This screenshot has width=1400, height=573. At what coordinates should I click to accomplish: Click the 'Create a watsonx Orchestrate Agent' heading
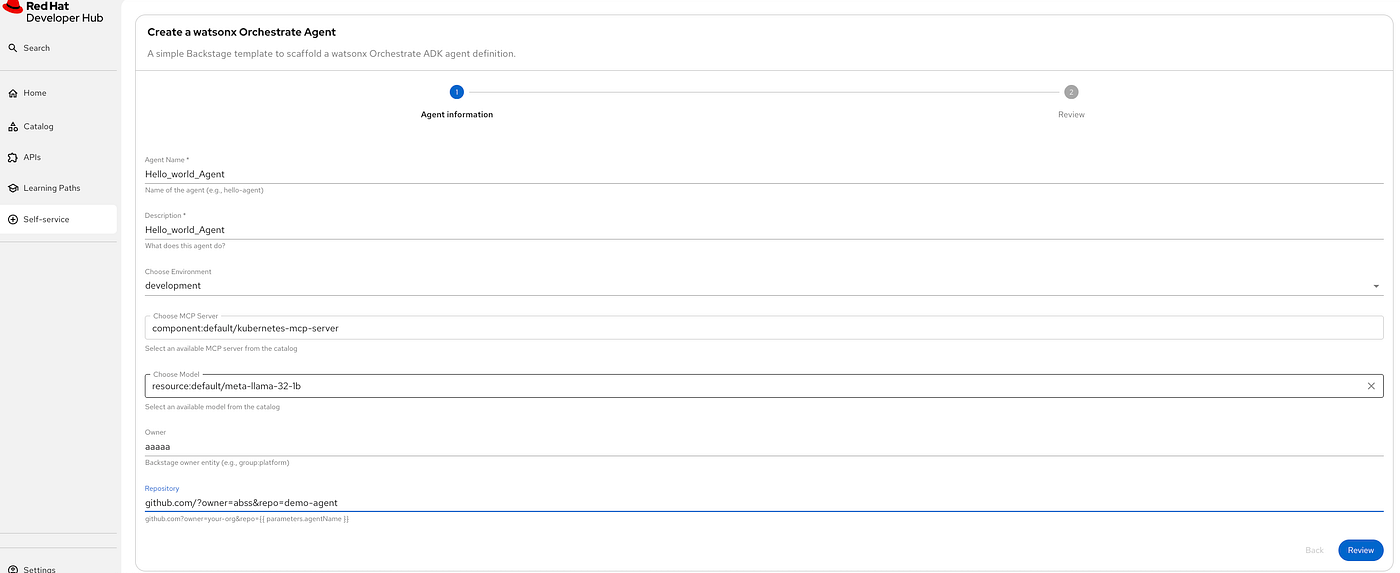pyautogui.click(x=242, y=32)
